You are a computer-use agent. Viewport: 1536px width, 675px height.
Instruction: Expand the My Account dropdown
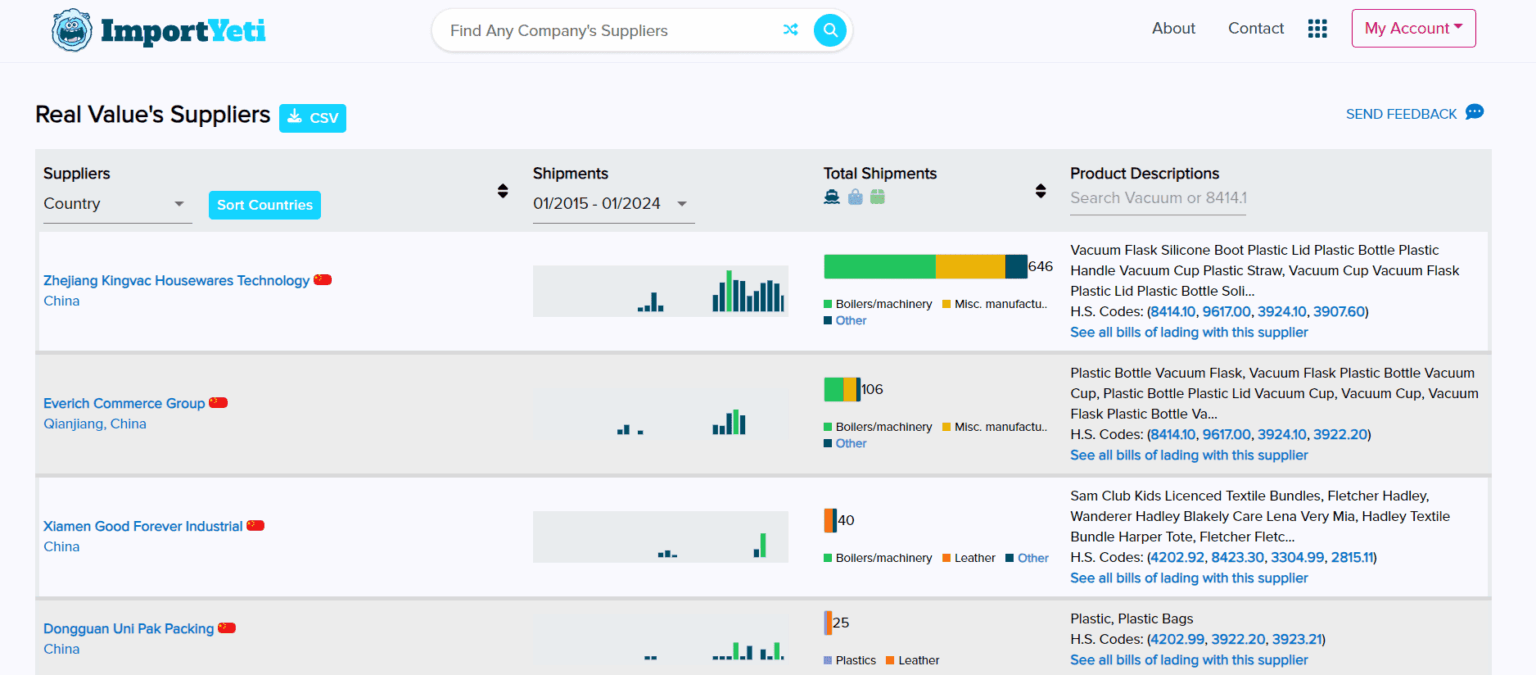(x=1413, y=28)
